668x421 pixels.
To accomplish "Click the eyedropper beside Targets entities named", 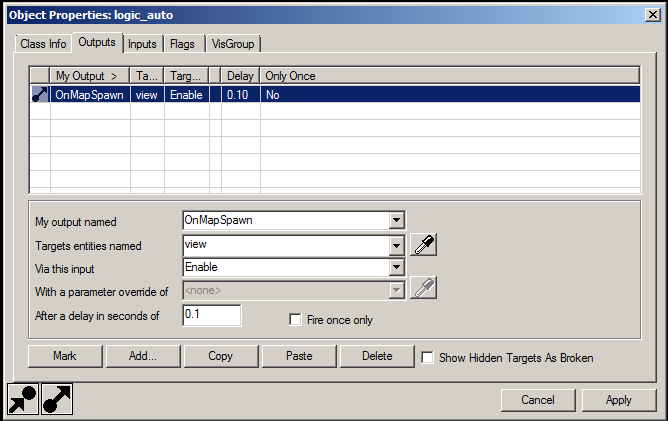I will coord(424,244).
